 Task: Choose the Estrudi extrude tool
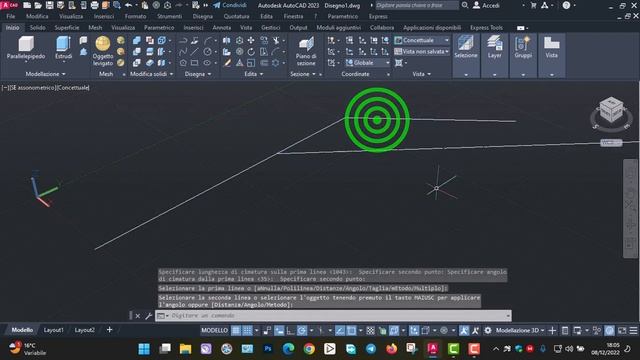pyautogui.click(x=63, y=48)
